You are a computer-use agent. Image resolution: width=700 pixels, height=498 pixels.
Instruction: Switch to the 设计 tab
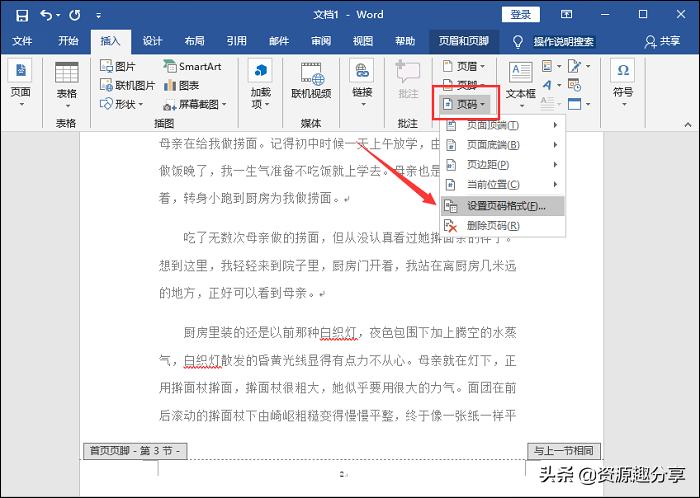coord(152,41)
